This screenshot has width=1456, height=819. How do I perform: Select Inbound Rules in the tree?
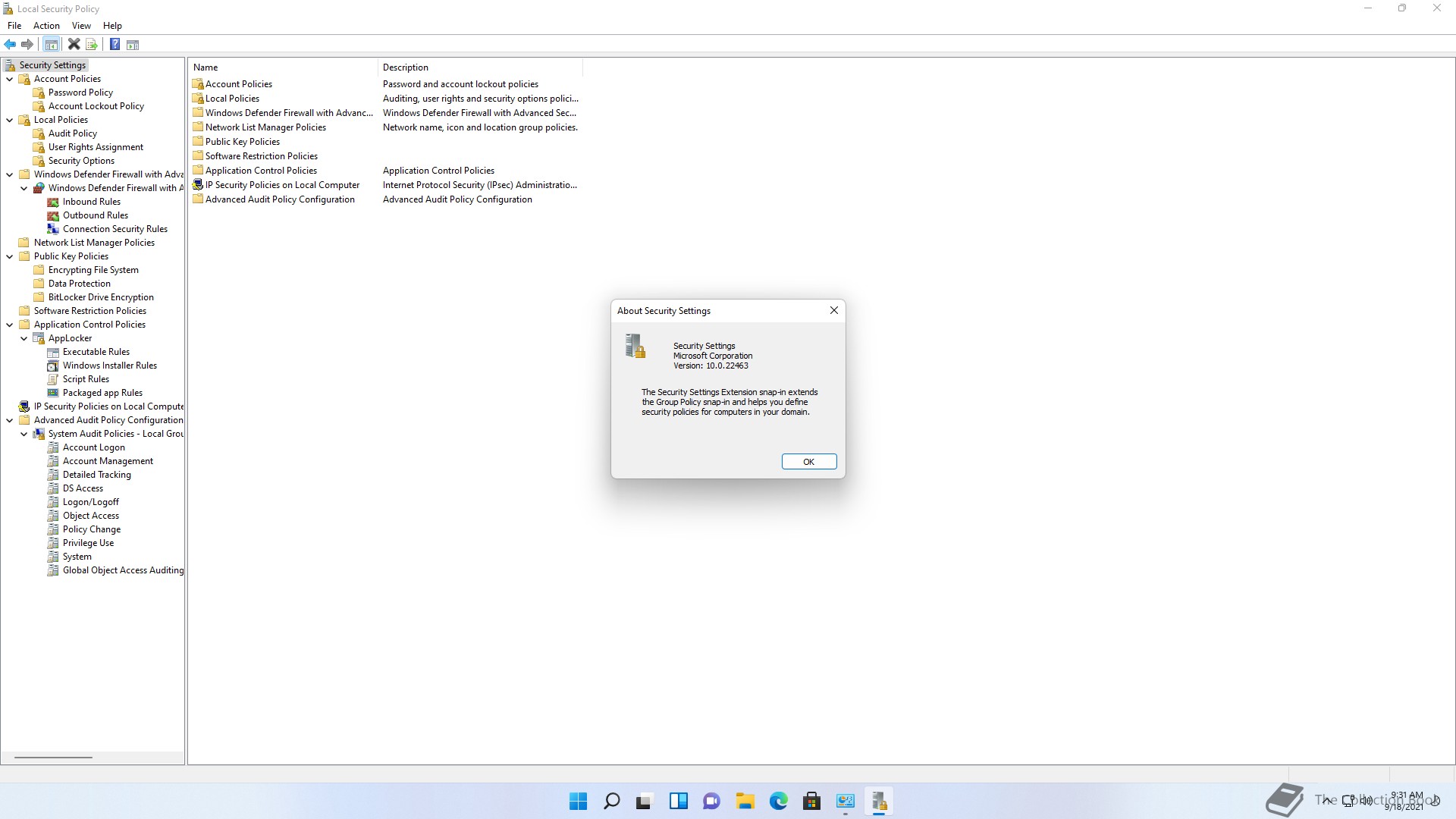pyautogui.click(x=91, y=202)
